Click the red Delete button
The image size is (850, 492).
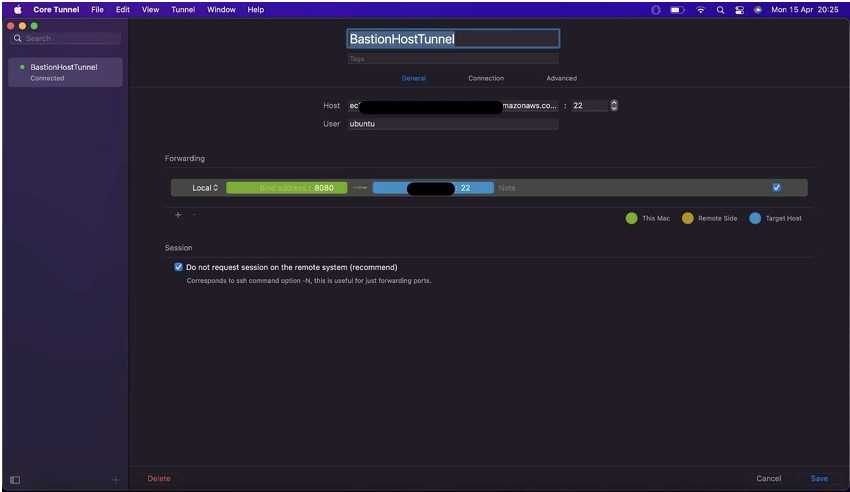click(x=159, y=479)
